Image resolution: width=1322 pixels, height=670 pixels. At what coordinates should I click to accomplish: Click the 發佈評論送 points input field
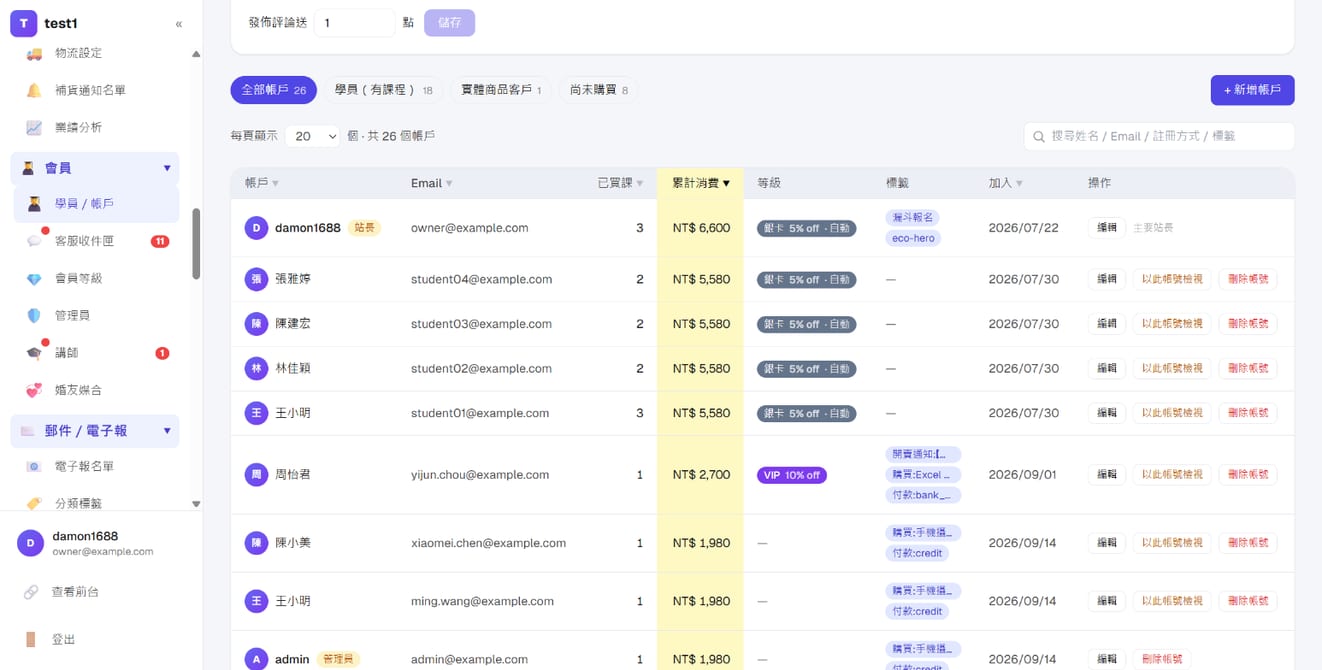[355, 22]
